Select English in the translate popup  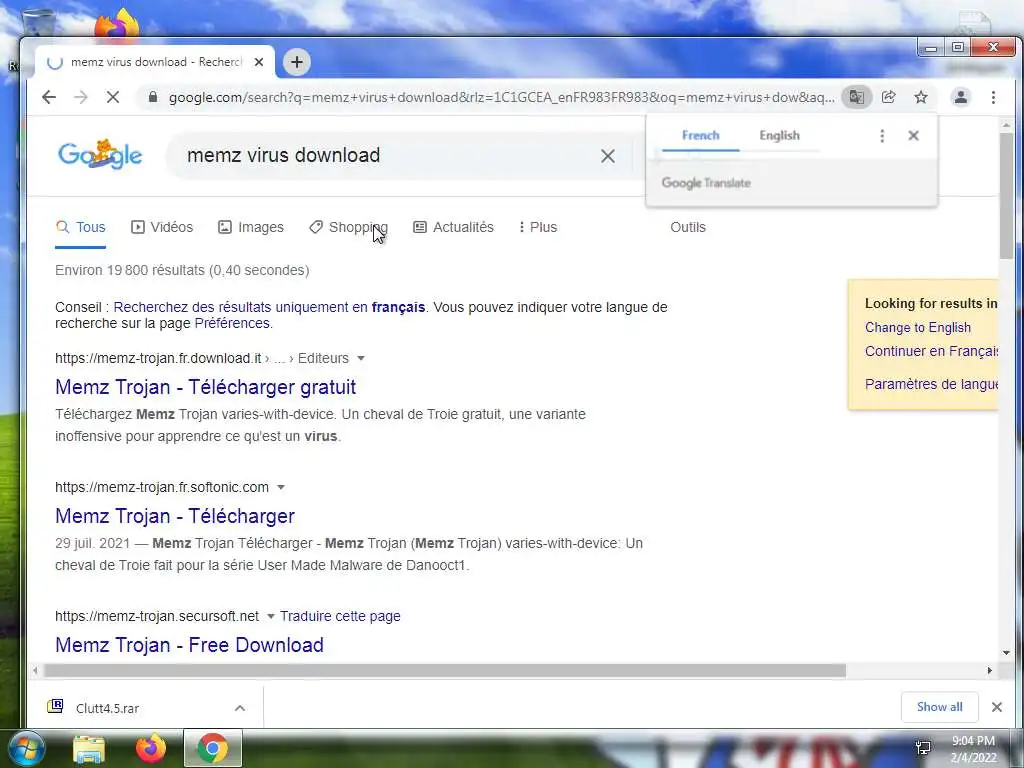[x=779, y=135]
